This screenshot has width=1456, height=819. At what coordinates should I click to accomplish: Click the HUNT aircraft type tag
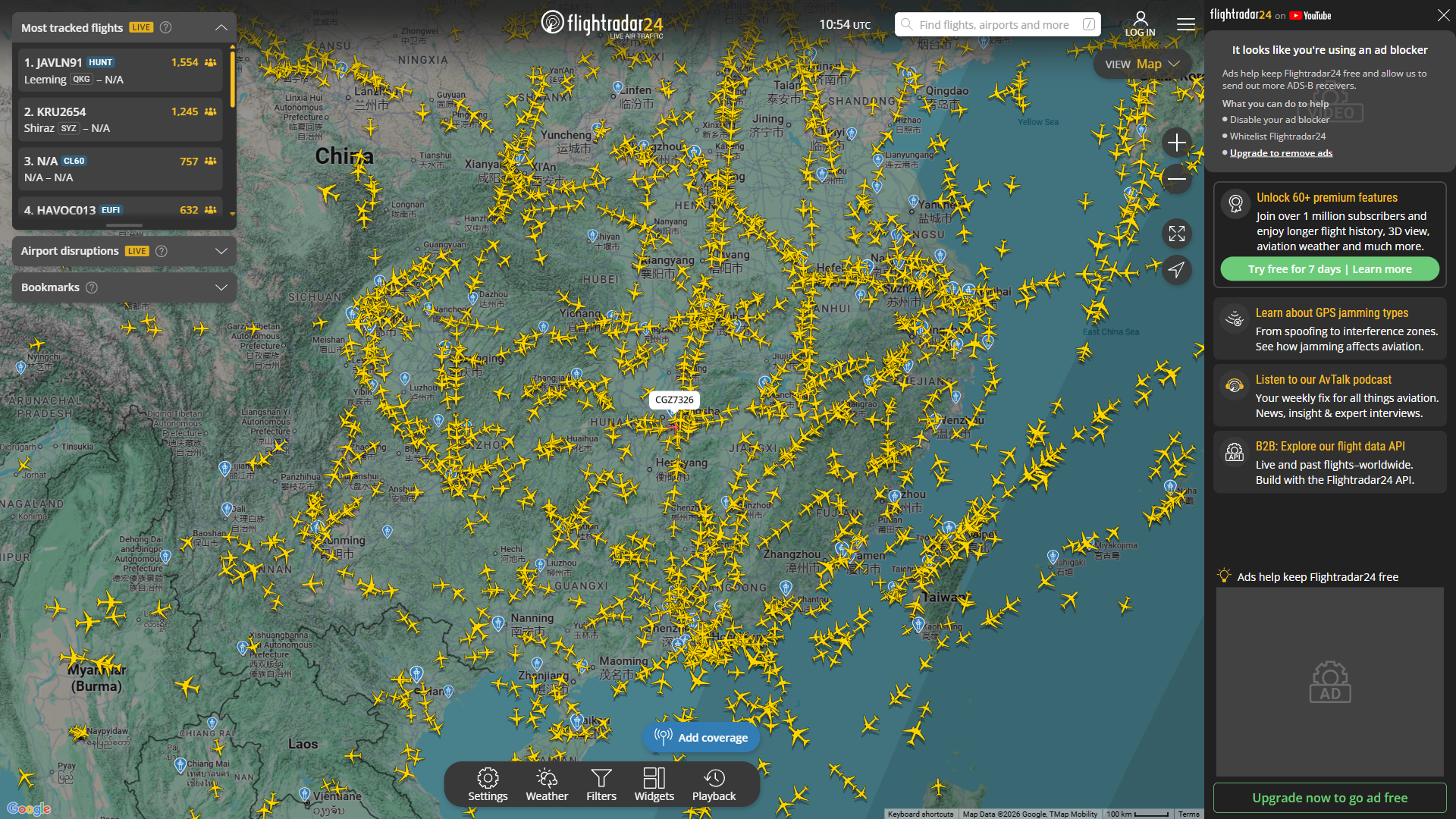100,62
